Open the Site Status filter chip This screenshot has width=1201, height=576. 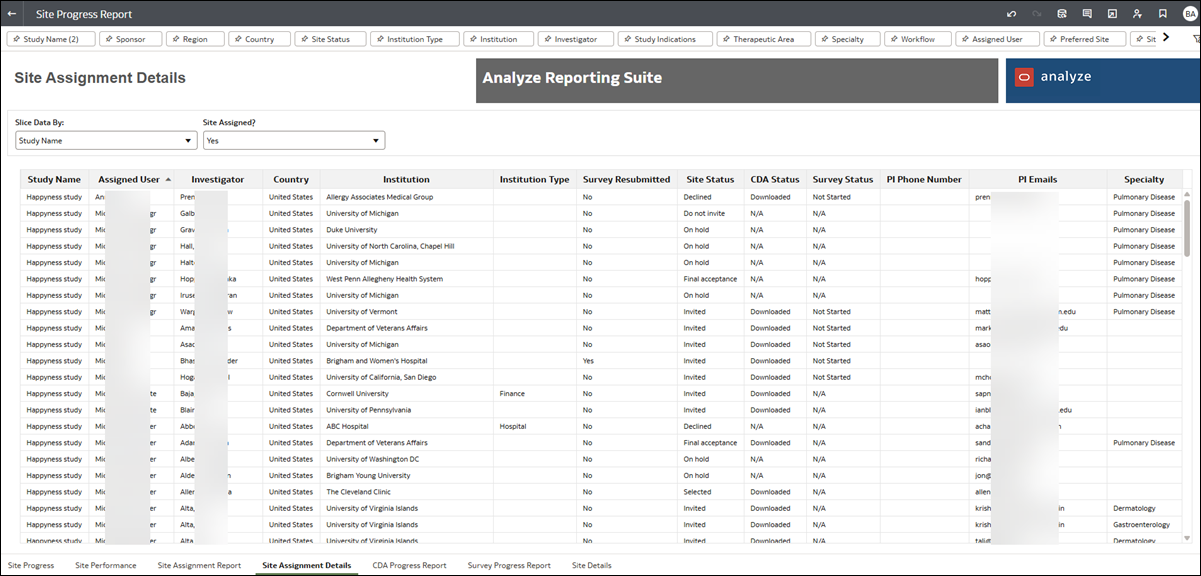coord(330,39)
